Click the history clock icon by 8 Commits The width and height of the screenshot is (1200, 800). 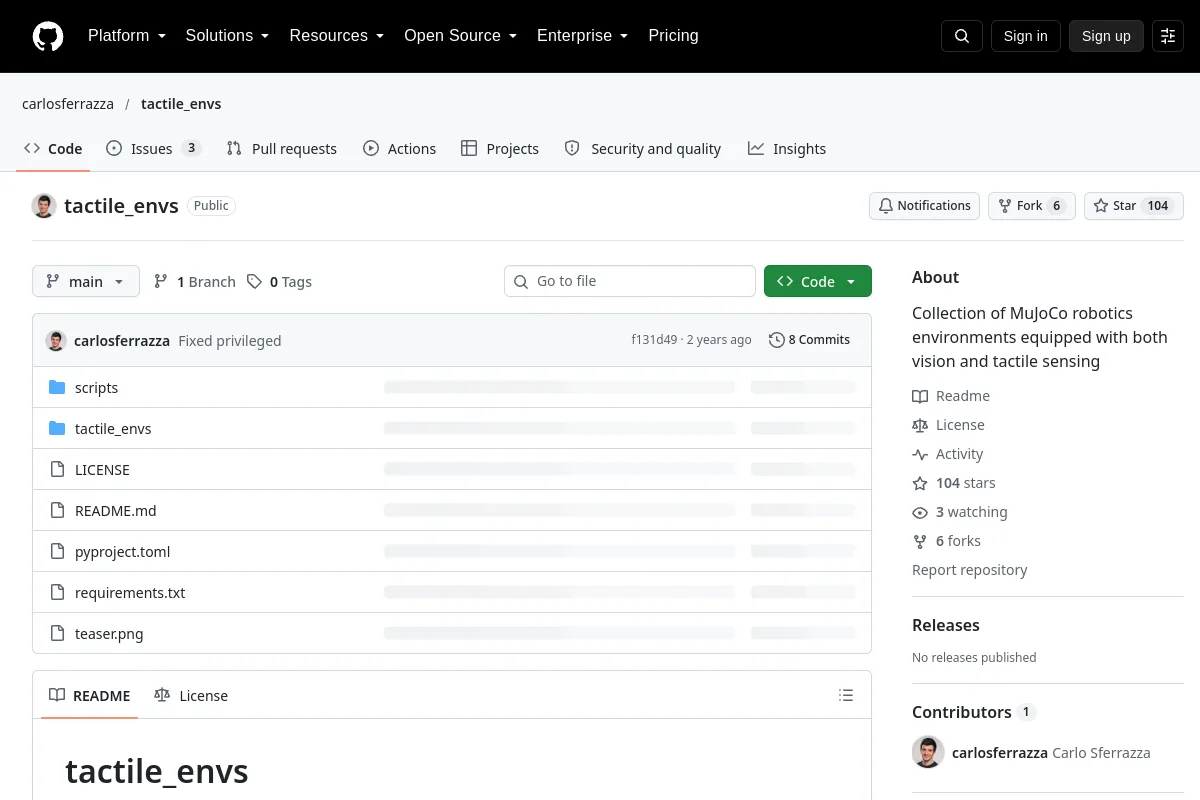[x=777, y=340]
